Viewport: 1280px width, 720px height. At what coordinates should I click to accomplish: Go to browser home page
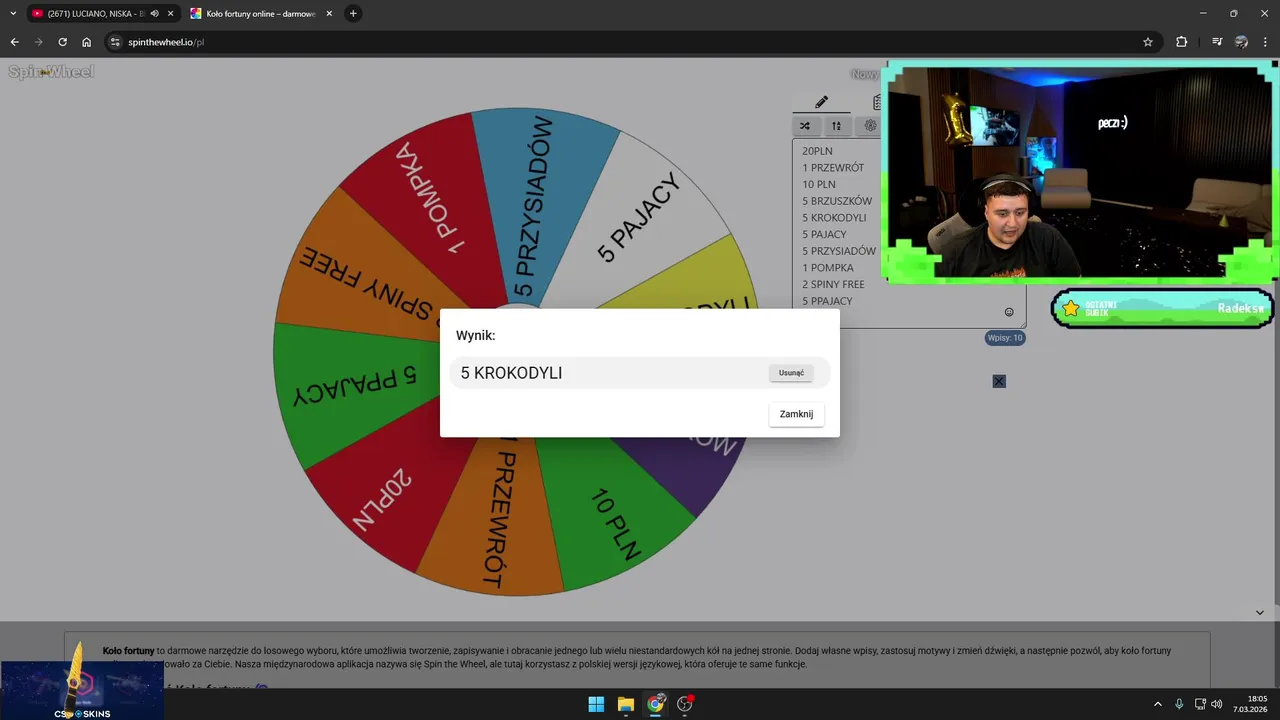coord(87,42)
